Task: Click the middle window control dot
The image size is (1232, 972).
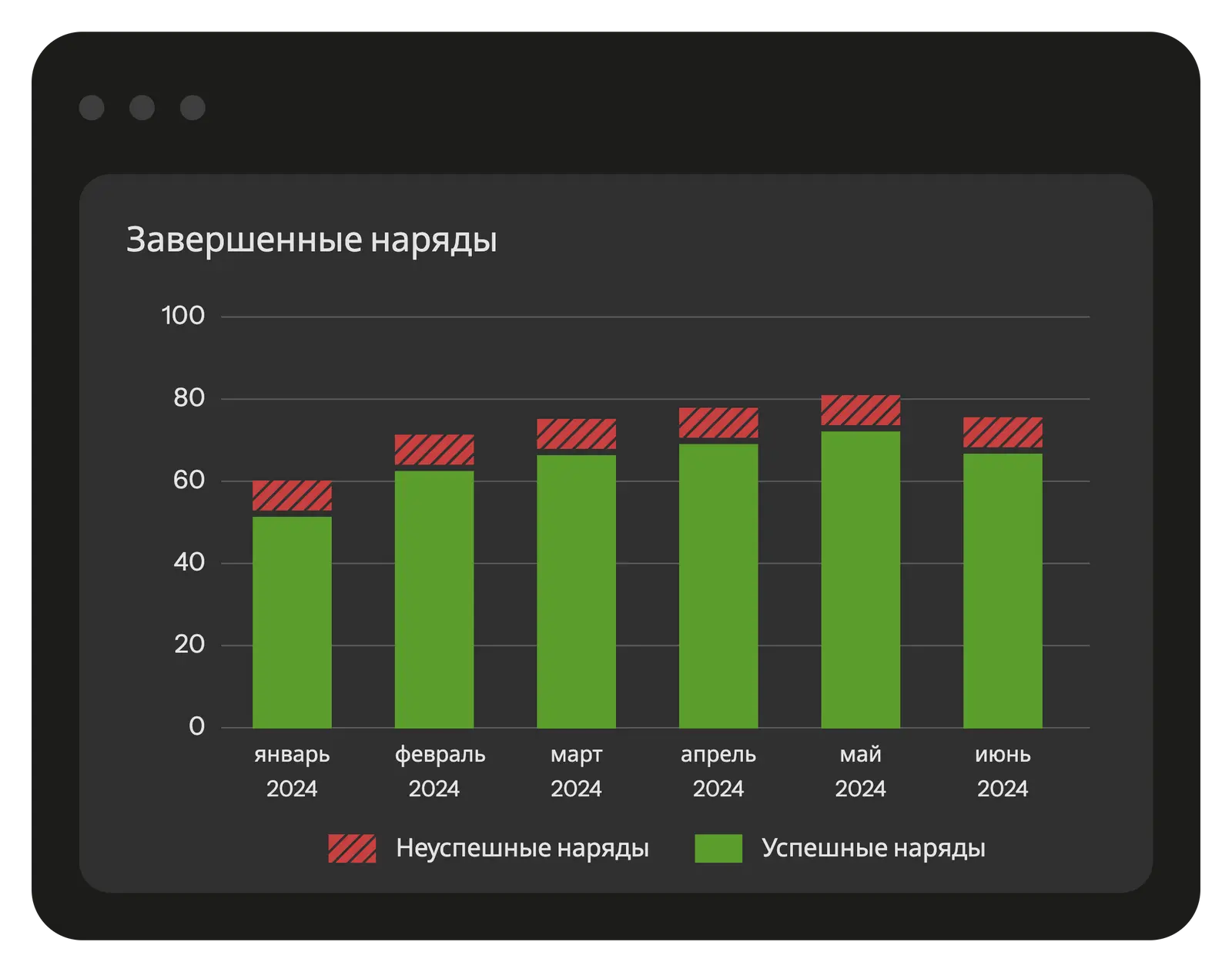Action: point(142,108)
